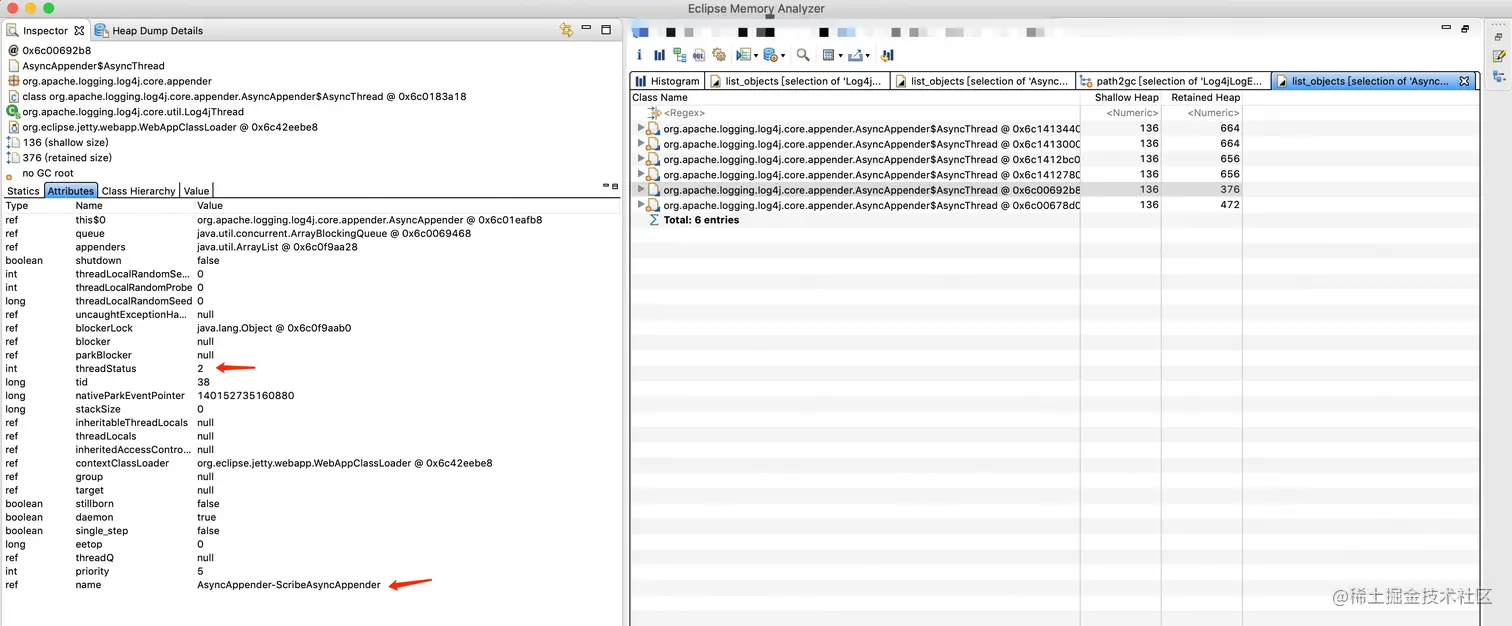Click the object address 0x6c00692b8 line

56,50
